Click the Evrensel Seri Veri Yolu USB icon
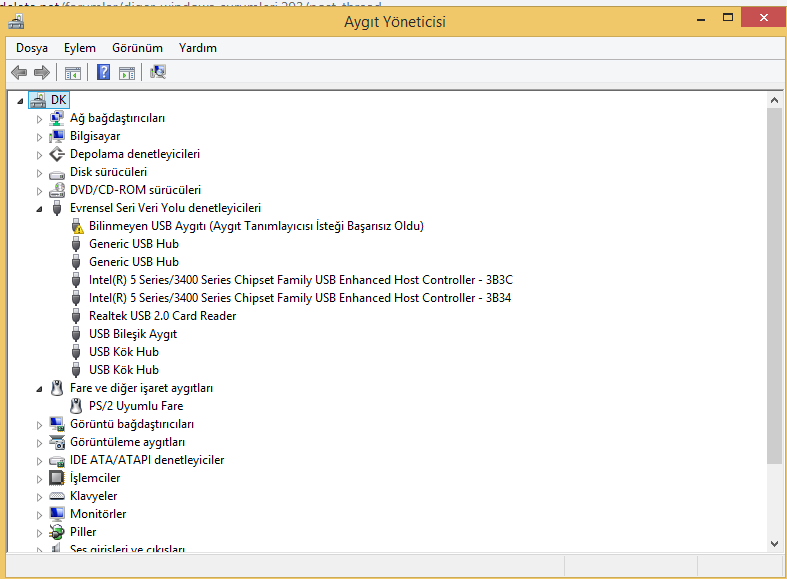The height and width of the screenshot is (579, 787). 57,208
